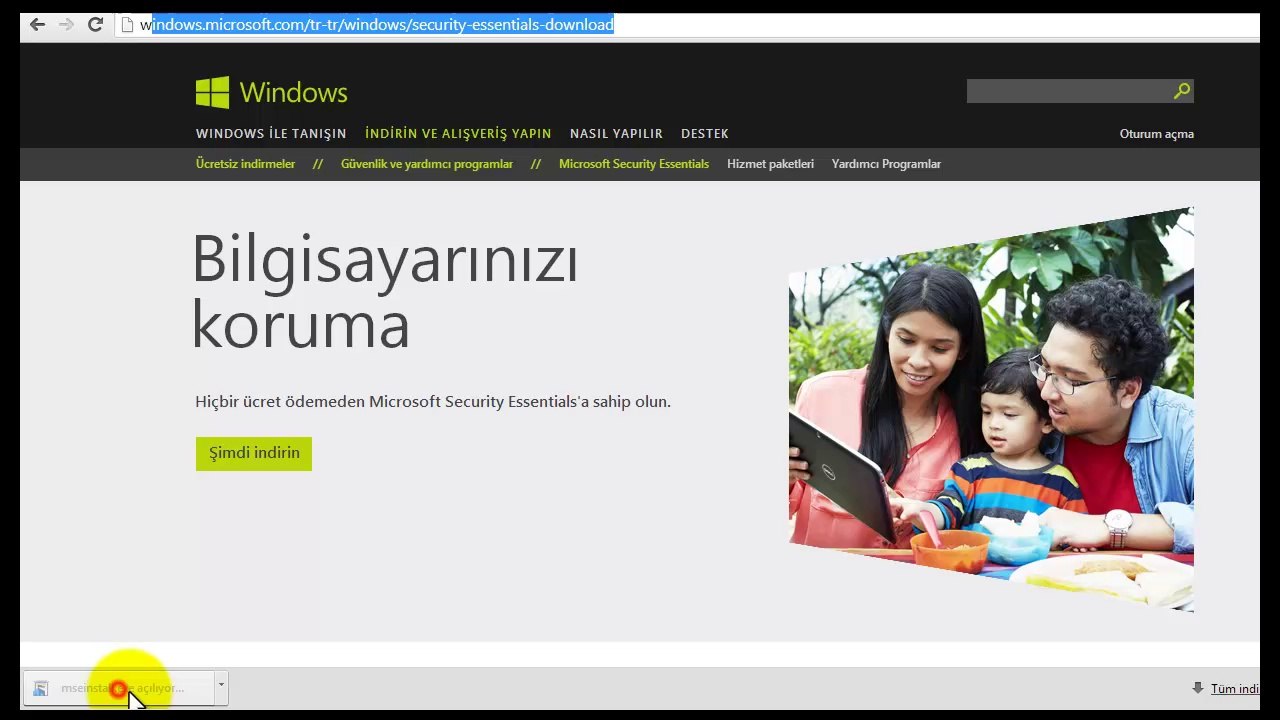Viewport: 1280px width, 720px height.
Task: Click the family with tablet photo
Action: pos(991,410)
